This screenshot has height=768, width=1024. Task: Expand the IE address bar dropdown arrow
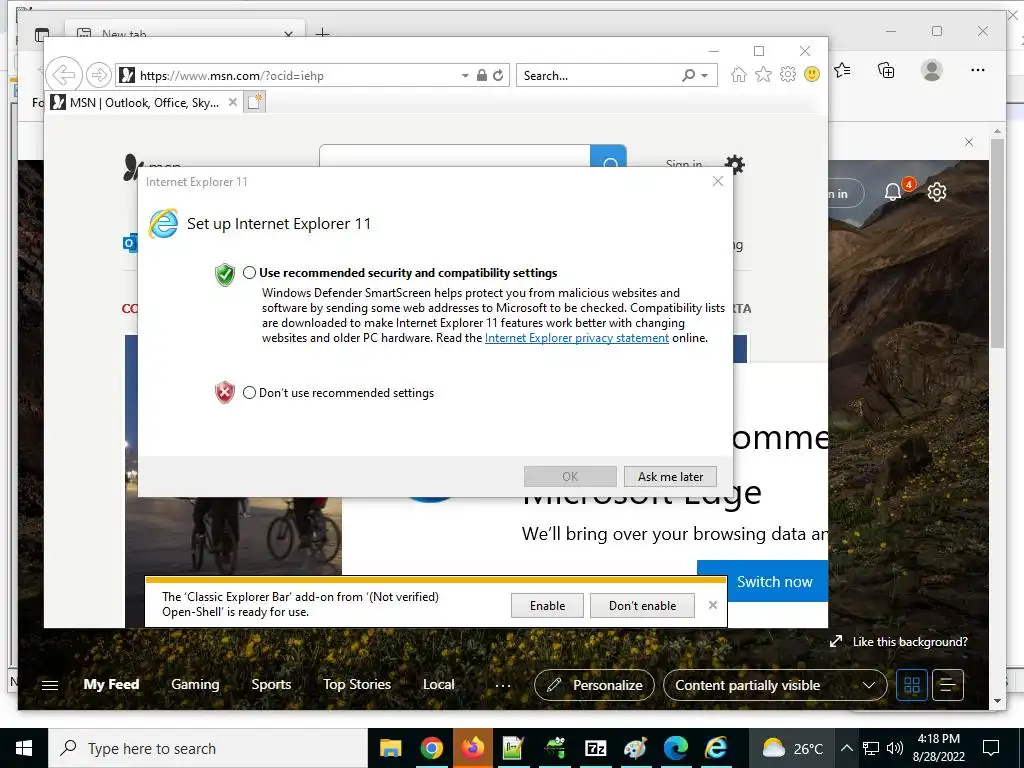click(x=465, y=76)
